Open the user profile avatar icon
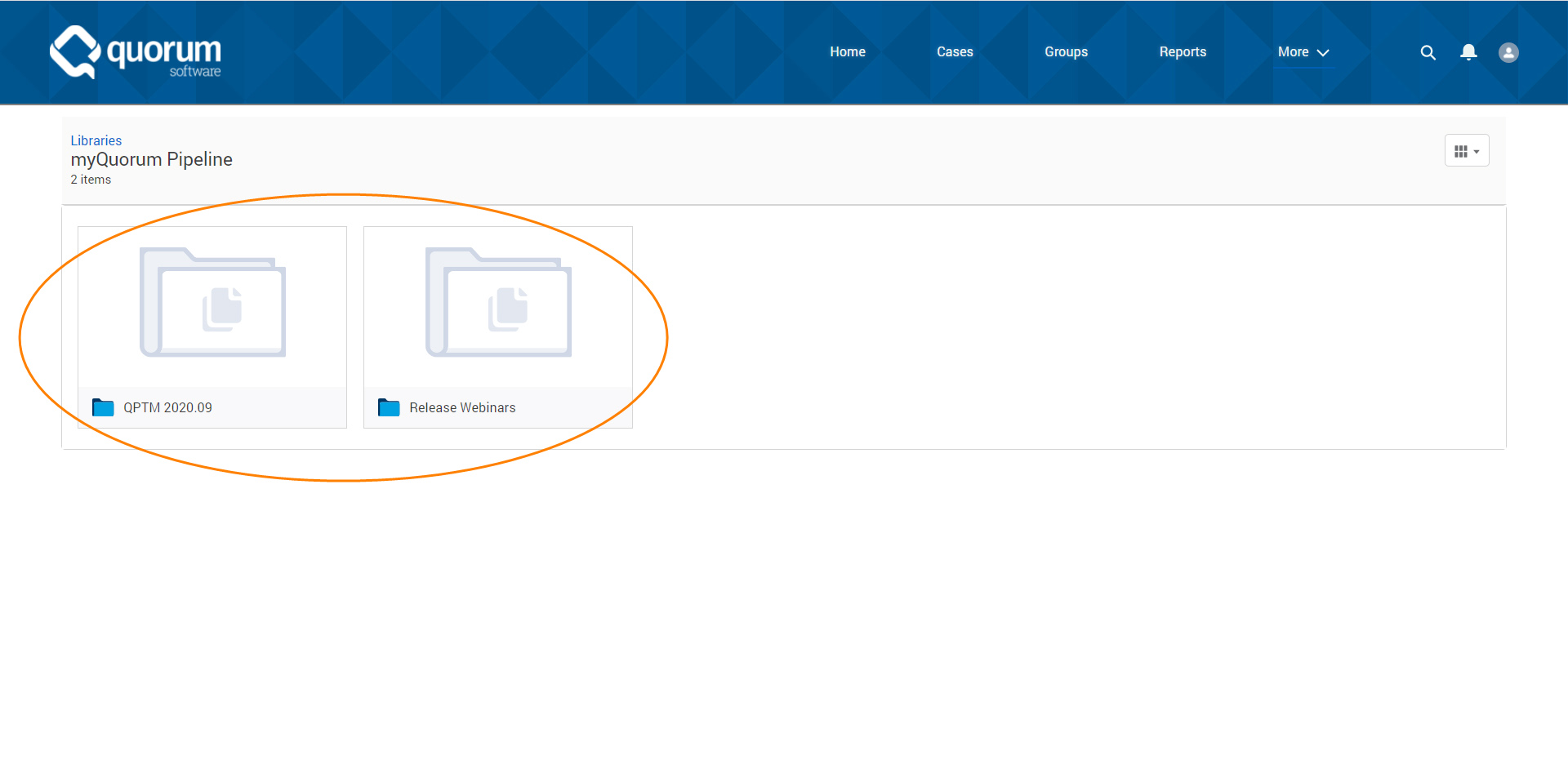 [1508, 52]
